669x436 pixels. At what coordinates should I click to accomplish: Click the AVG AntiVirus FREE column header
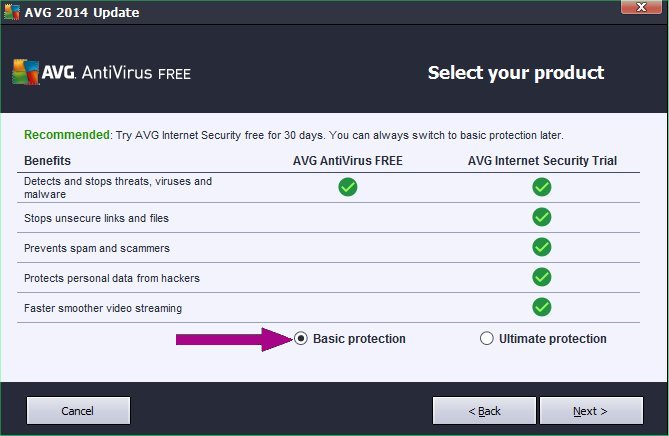348,161
